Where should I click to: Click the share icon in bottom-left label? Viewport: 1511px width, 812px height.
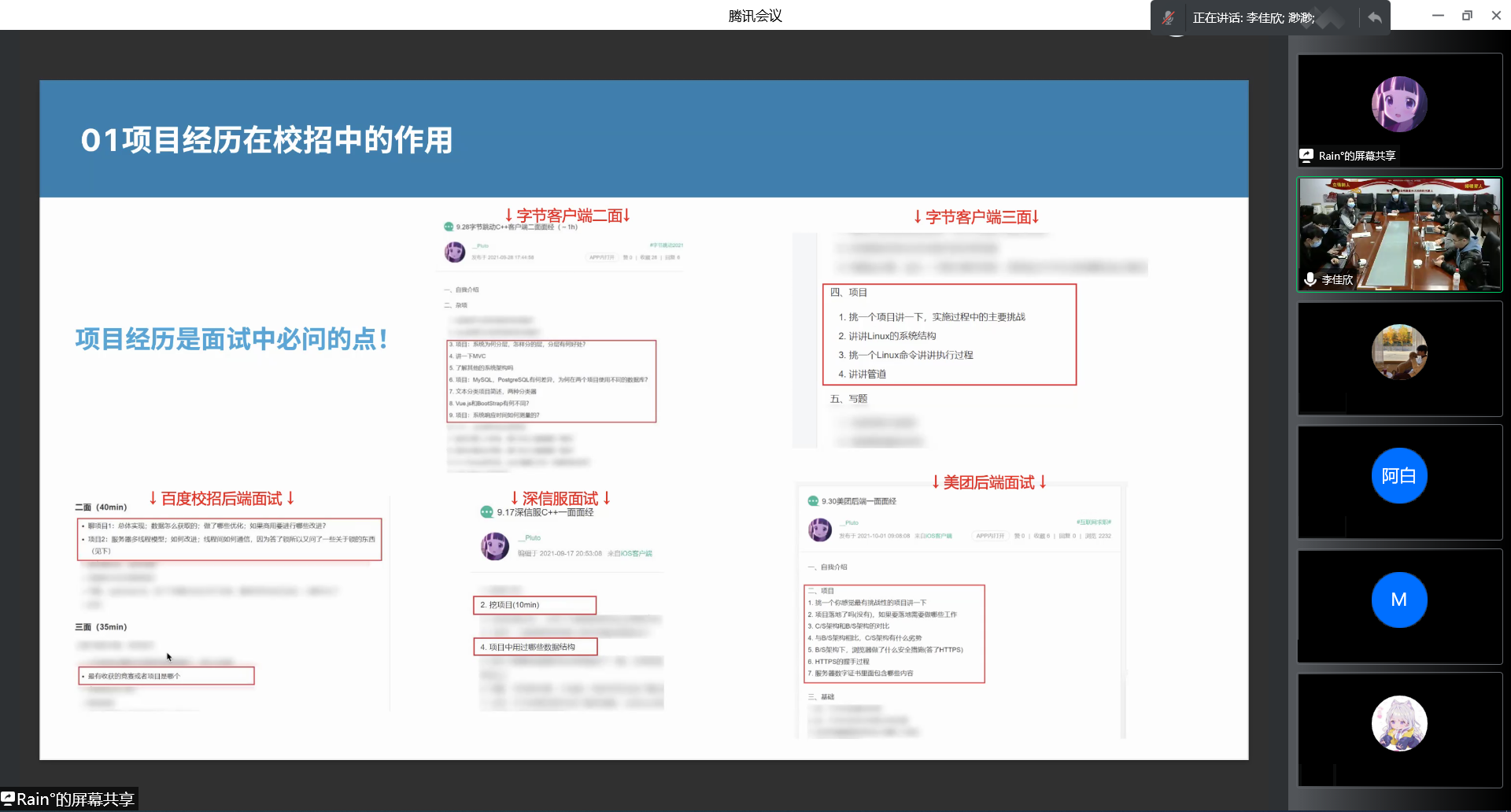9,799
